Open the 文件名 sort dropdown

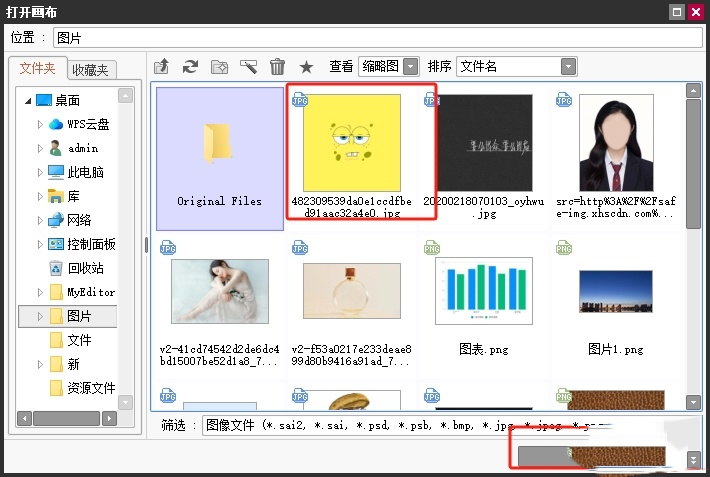517,67
